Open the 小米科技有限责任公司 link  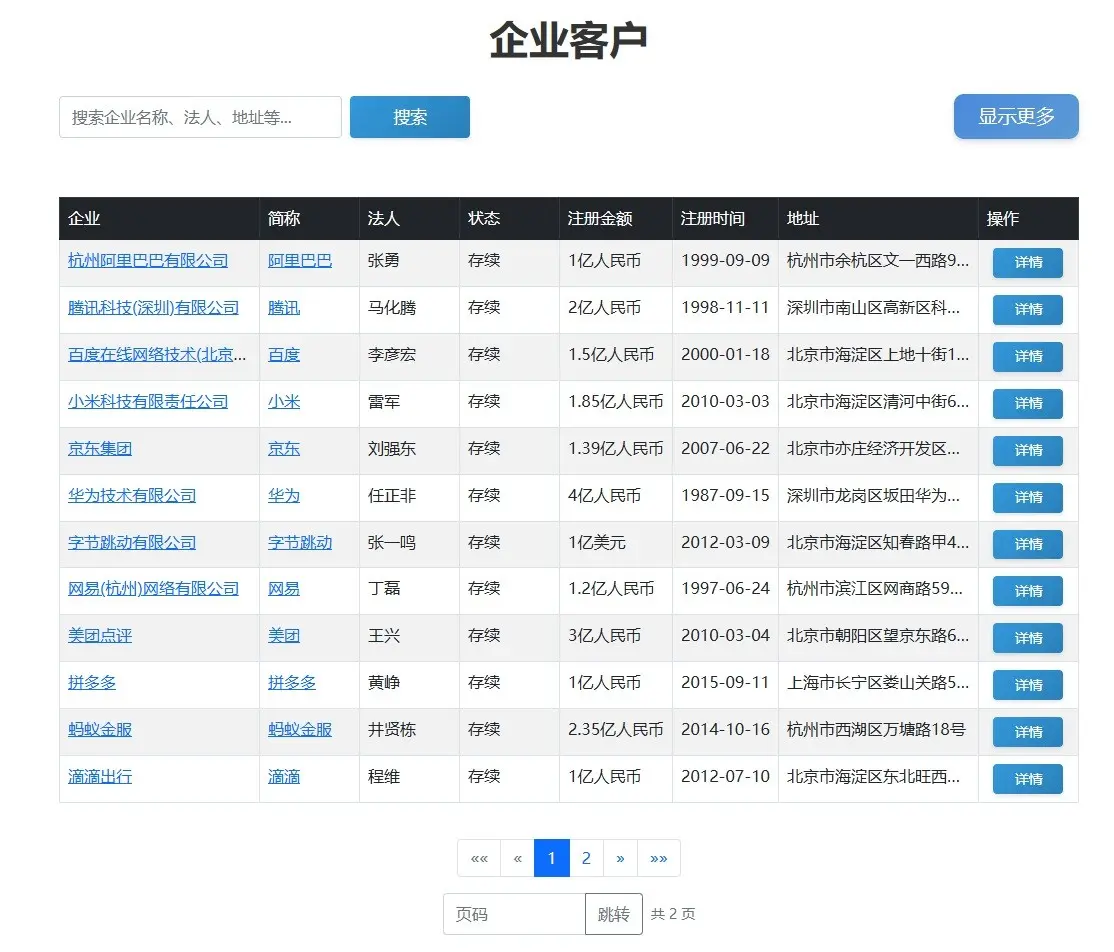point(148,401)
